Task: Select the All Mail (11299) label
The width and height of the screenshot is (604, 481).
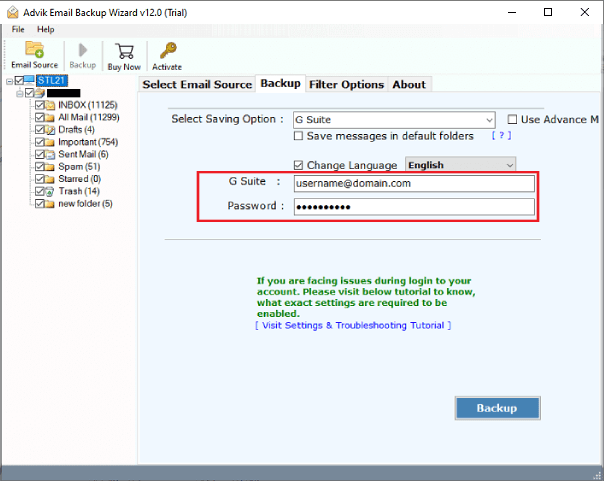Action: [x=89, y=117]
